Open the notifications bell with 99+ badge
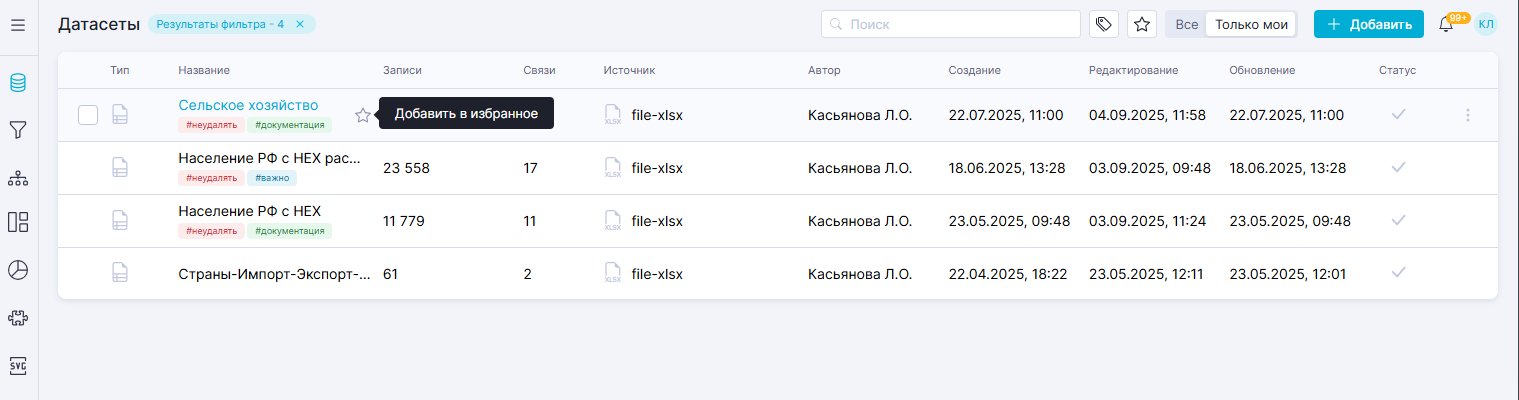1519x400 pixels. coord(1446,25)
